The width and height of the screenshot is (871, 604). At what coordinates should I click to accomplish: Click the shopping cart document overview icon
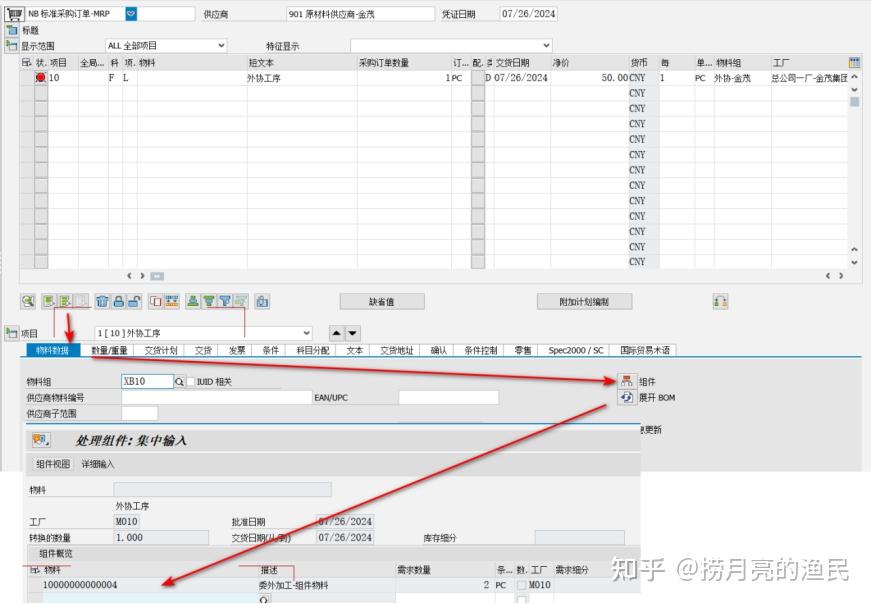pyautogui.click(x=14, y=13)
